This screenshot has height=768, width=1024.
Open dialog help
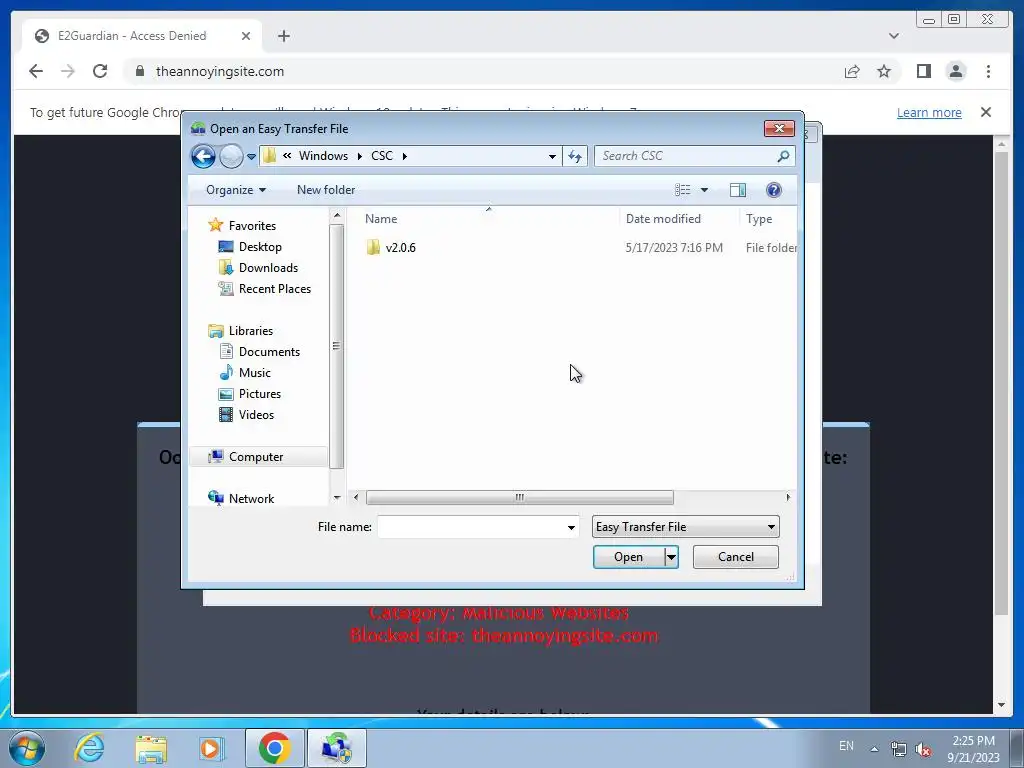point(774,190)
